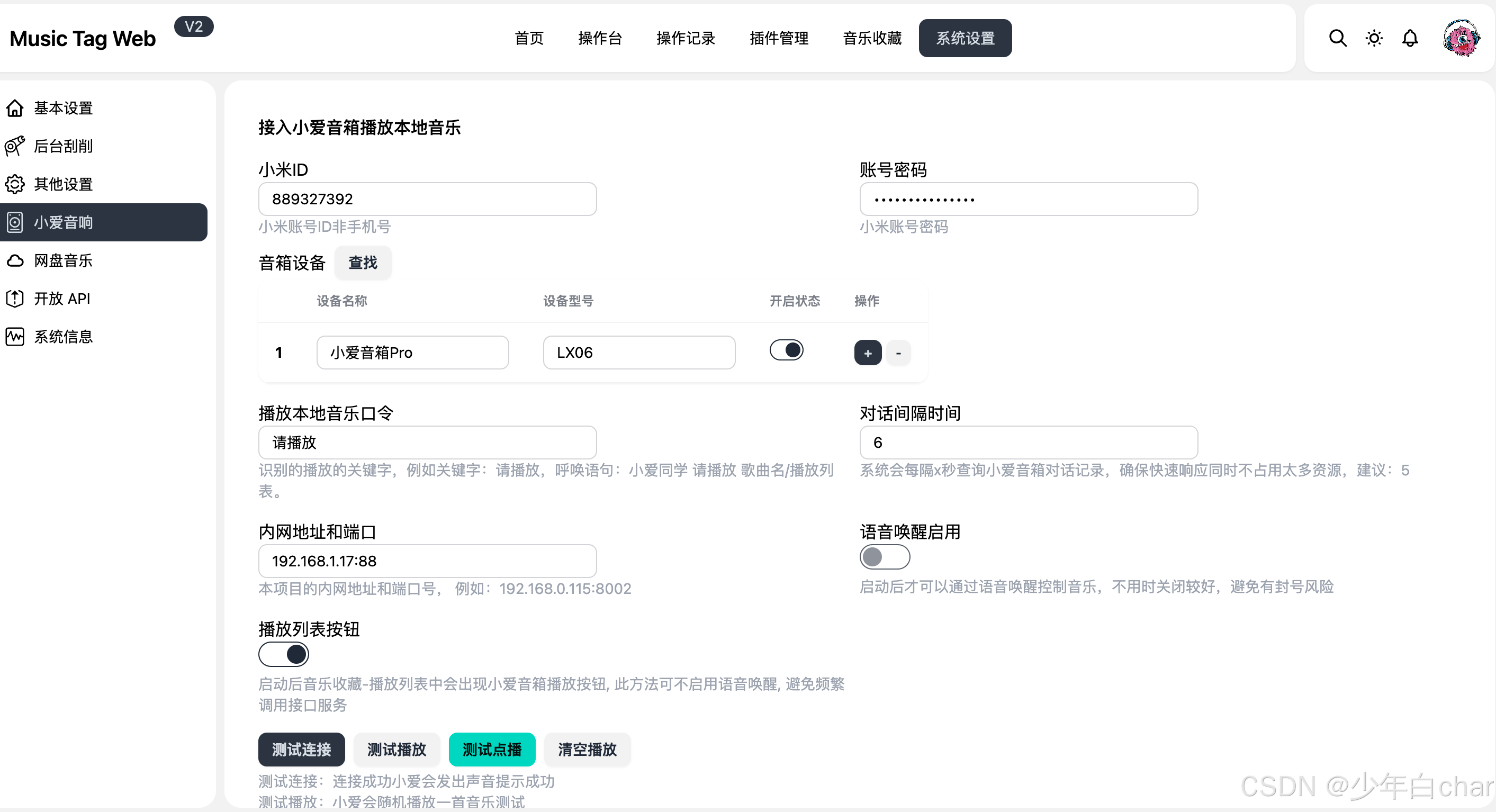Click the 小米ID input field
Viewport: 1496px width, 812px height.
427,199
